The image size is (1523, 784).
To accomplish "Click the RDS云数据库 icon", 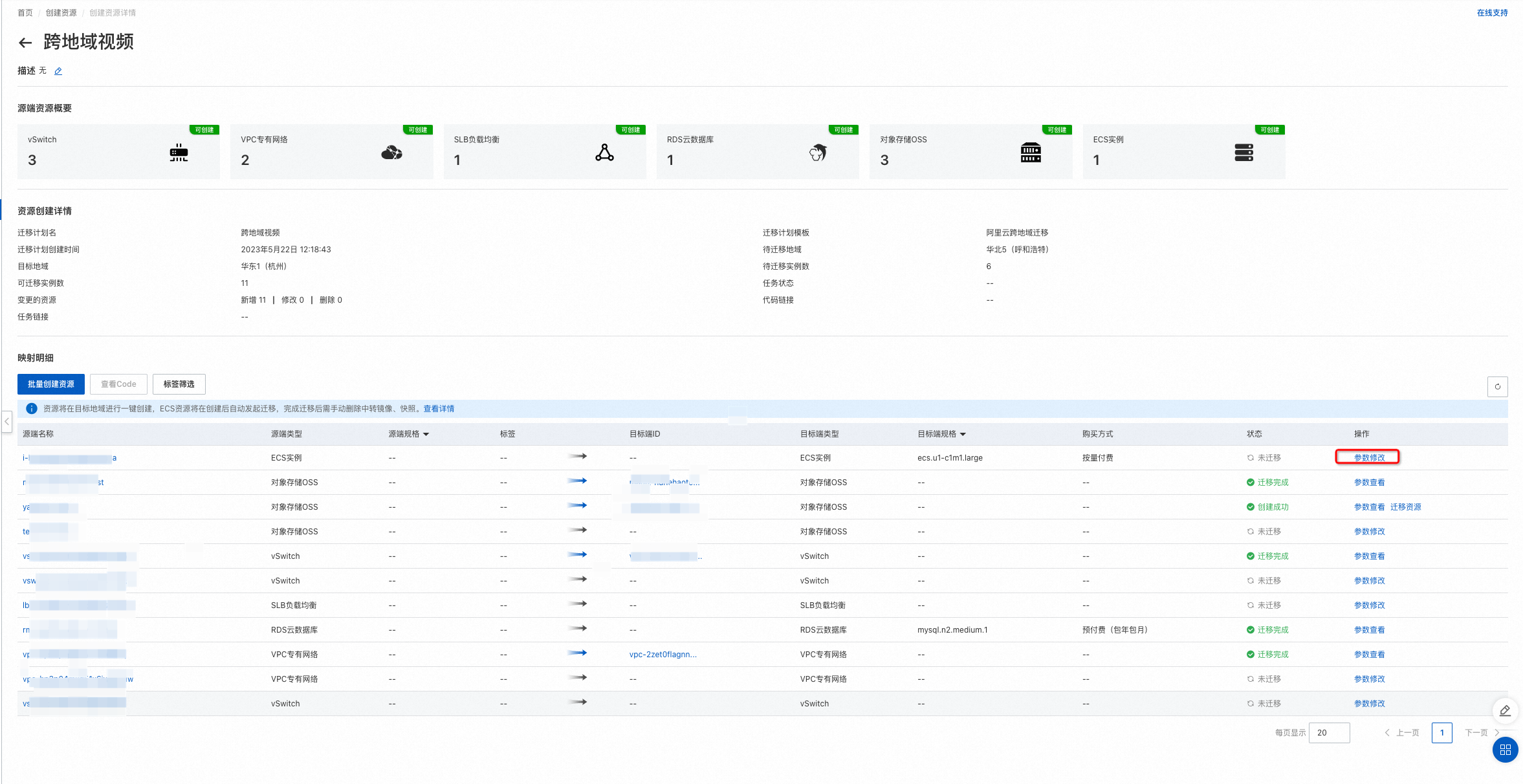I will point(818,153).
